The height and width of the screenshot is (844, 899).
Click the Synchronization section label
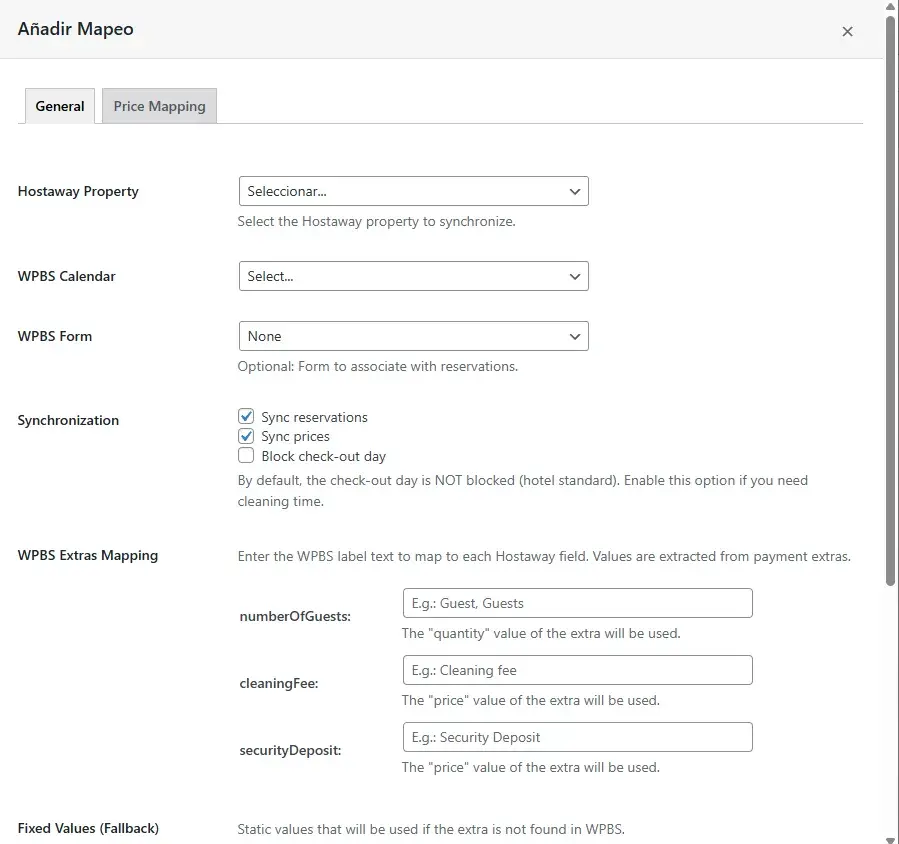tap(68, 420)
